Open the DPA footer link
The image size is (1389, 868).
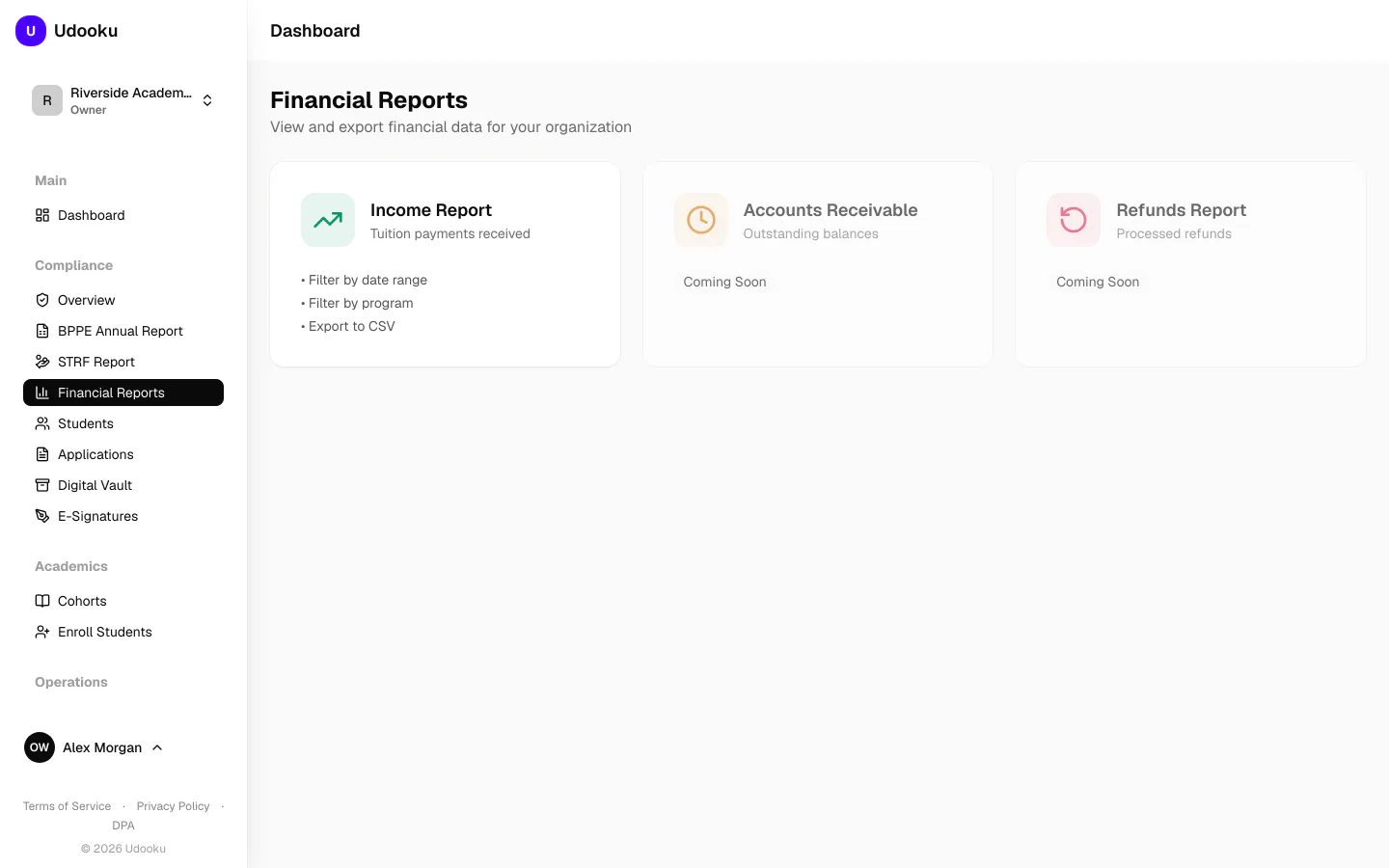(123, 826)
